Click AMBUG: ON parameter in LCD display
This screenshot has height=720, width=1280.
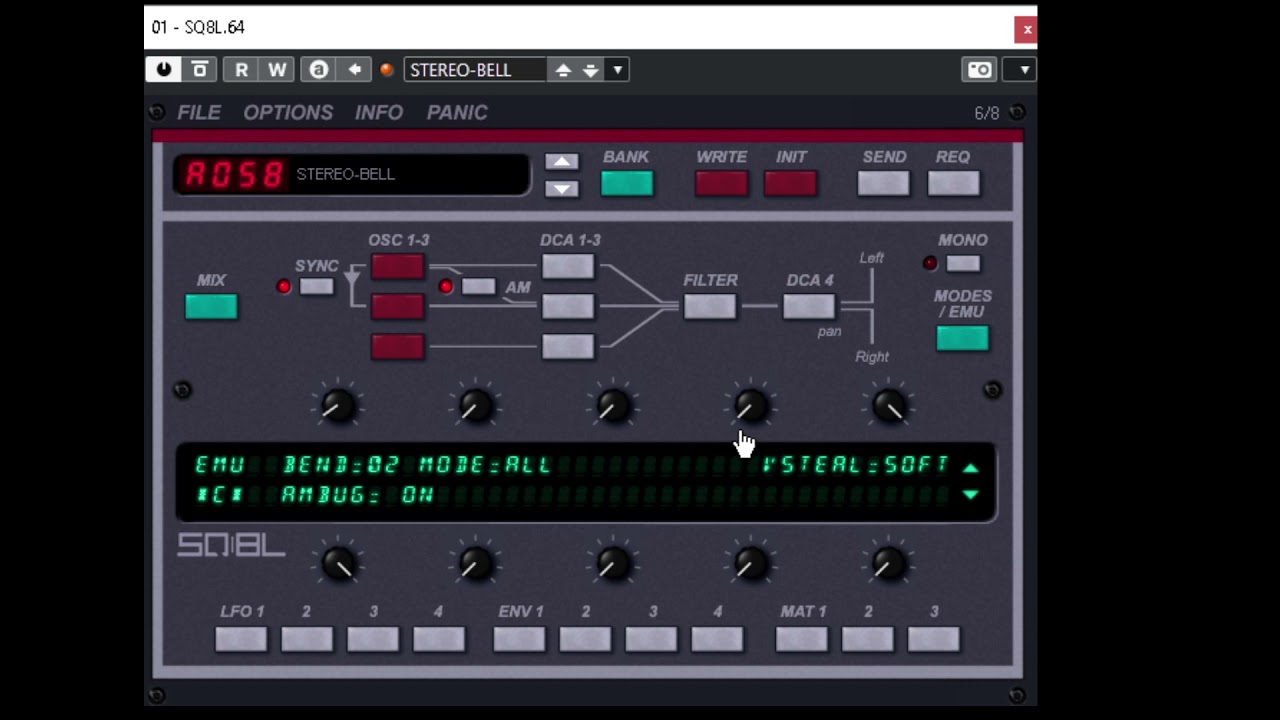click(x=357, y=495)
